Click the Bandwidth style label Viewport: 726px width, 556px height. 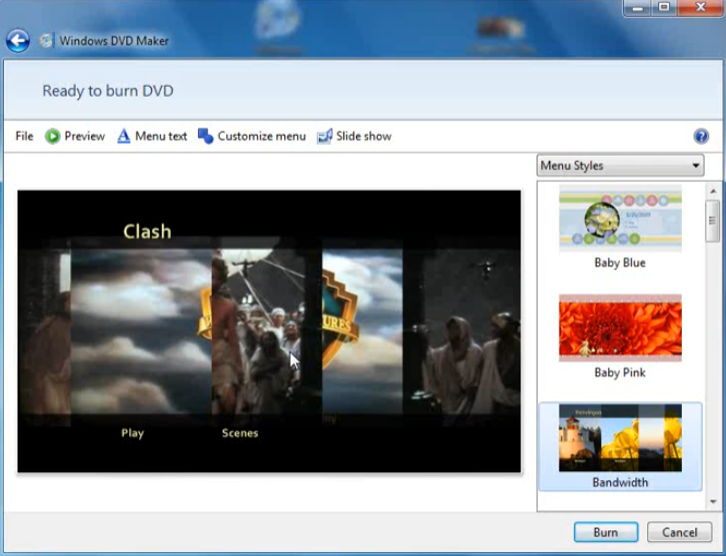point(620,482)
